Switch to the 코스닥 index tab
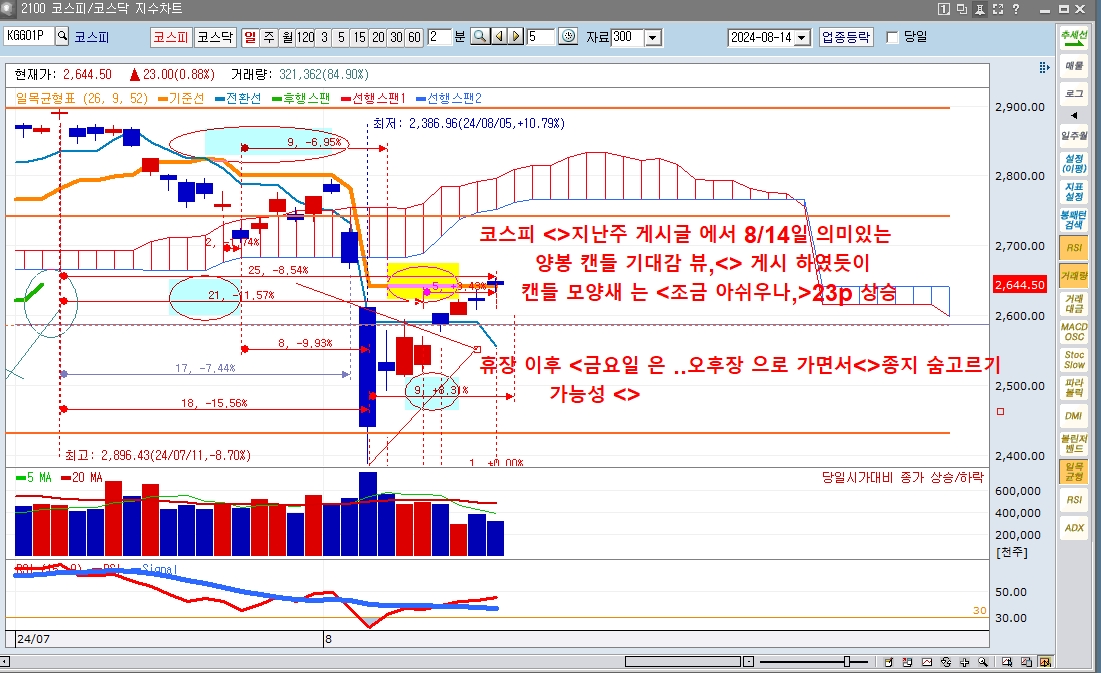Image resolution: width=1101 pixels, height=673 pixels. click(x=215, y=37)
